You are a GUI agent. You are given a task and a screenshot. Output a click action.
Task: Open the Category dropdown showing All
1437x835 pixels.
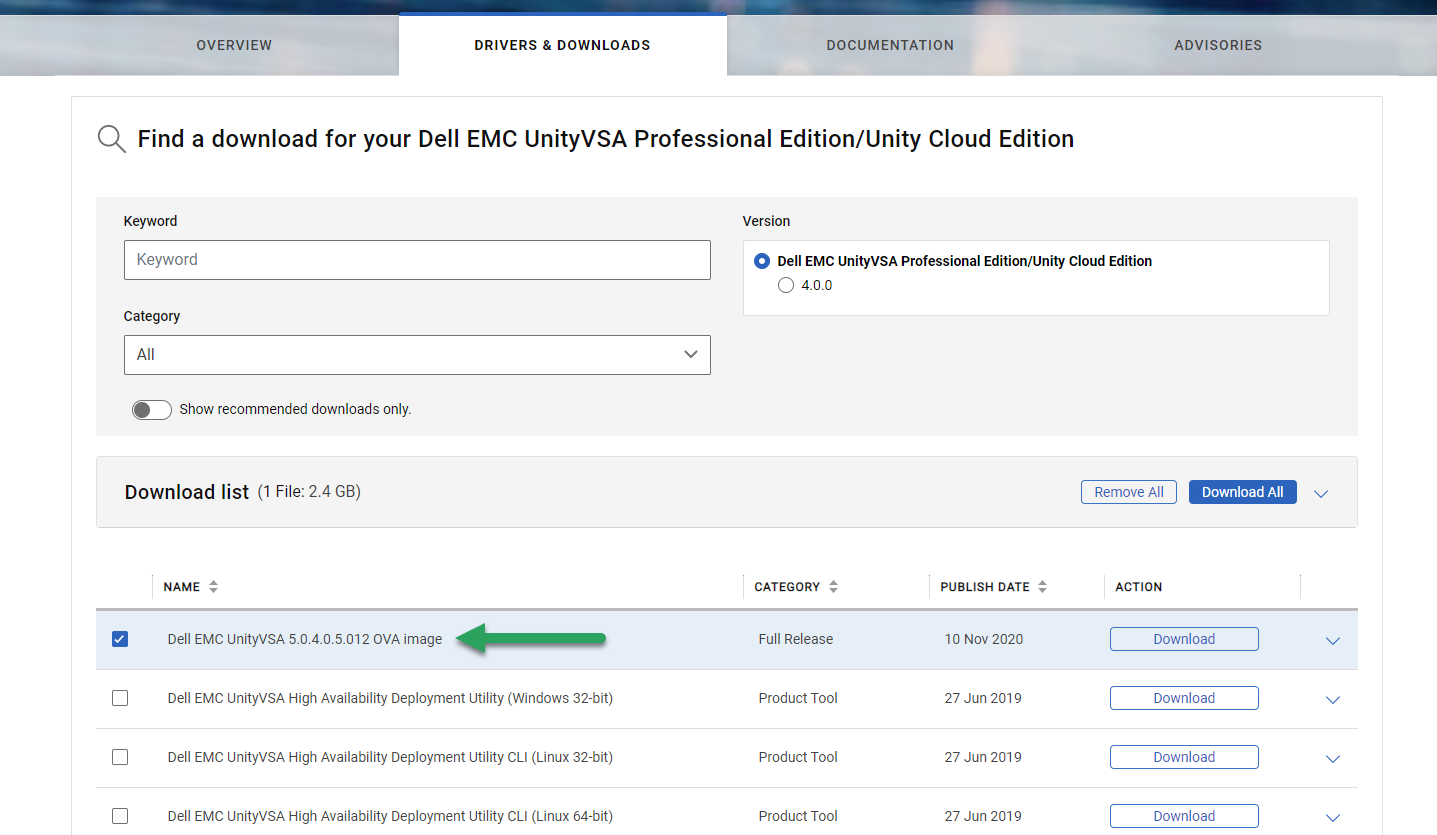[417, 355]
